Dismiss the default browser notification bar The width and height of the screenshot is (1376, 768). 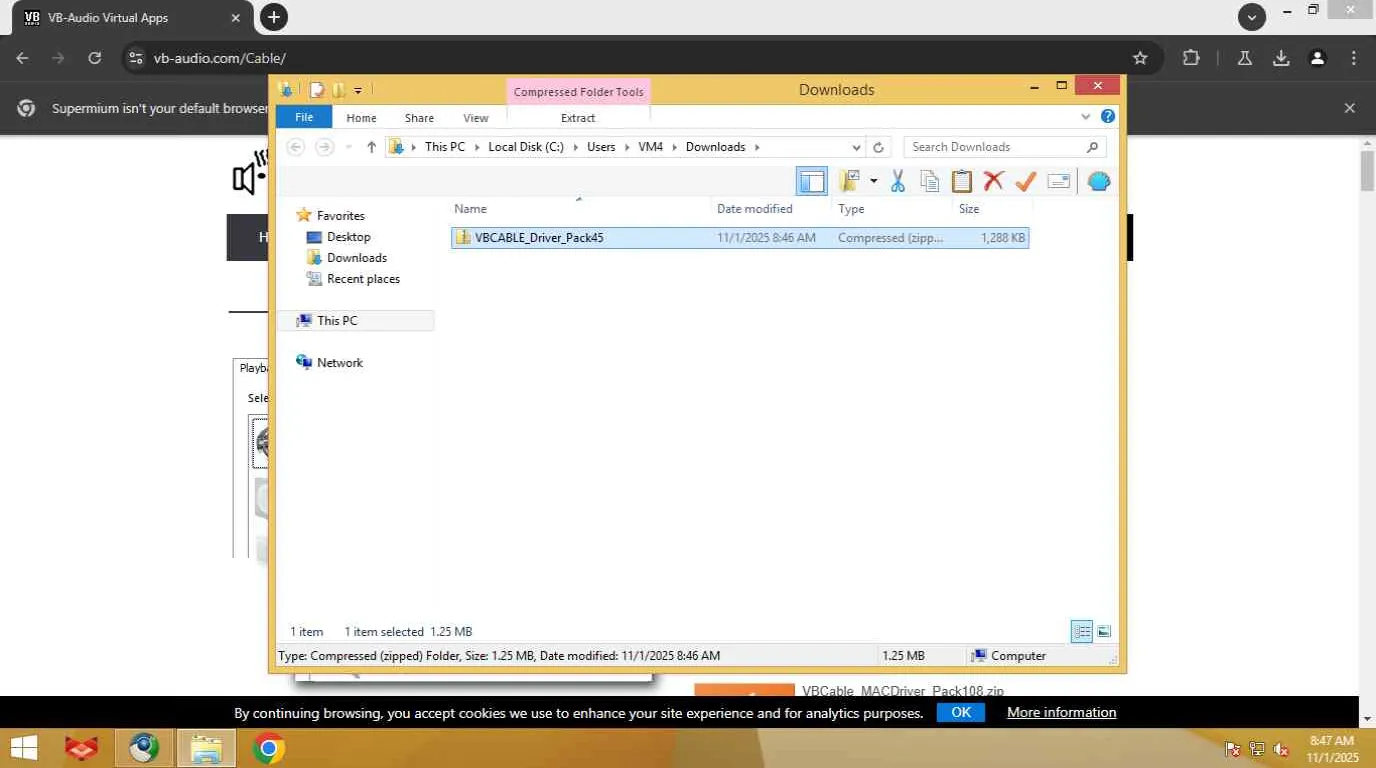(x=1350, y=108)
